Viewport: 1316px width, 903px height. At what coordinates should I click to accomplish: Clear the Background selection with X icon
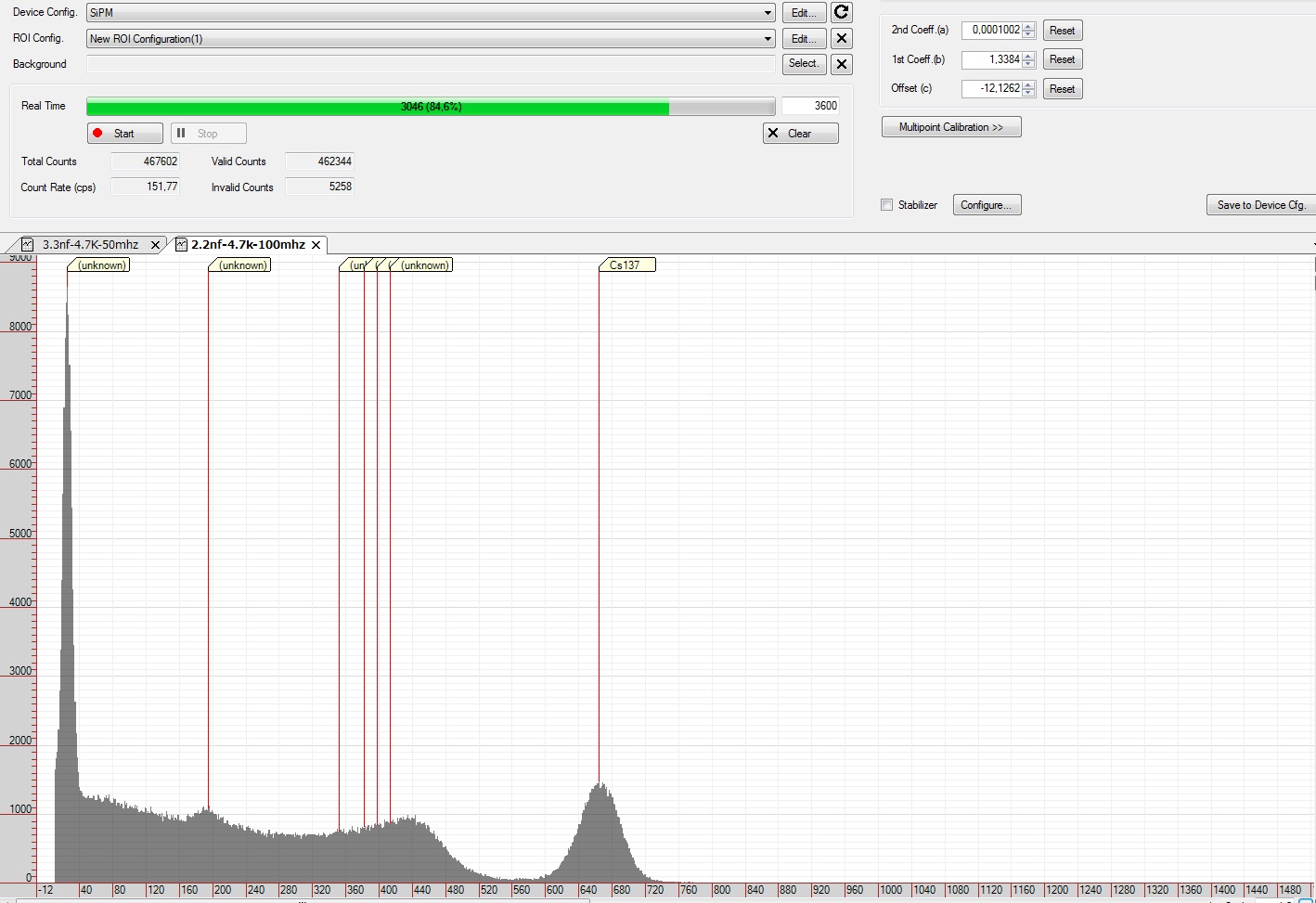tap(841, 64)
